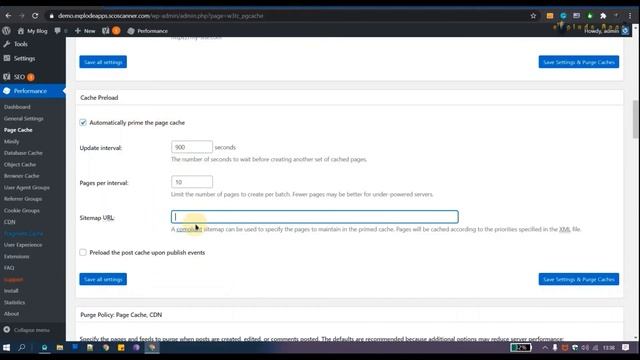This screenshot has height=360, width=640.
Task: Click New in the admin bar
Action: (85, 31)
